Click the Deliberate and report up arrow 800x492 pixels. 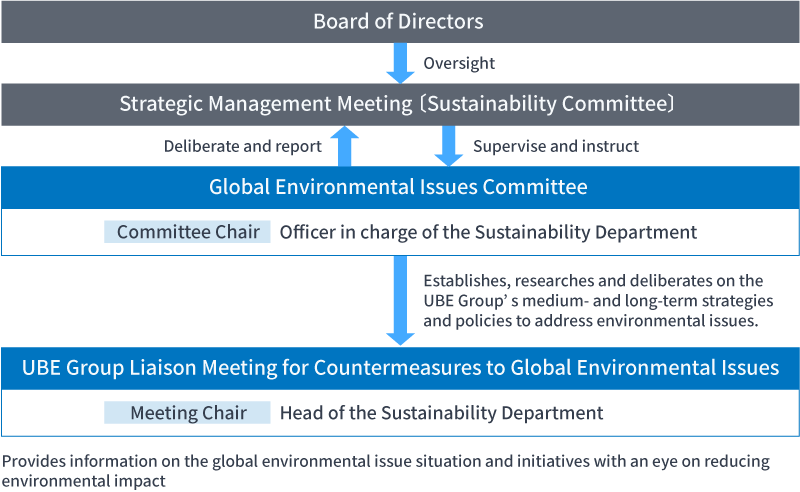(344, 146)
